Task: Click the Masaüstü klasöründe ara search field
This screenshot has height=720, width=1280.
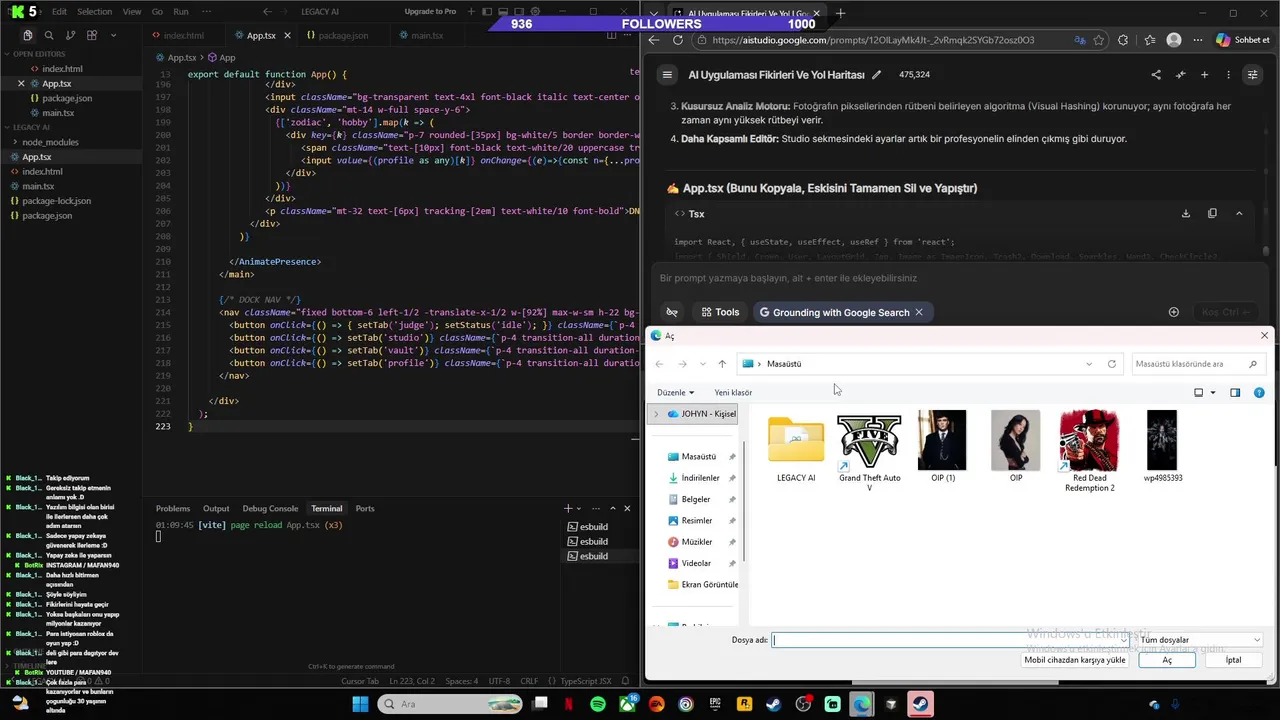Action: pyautogui.click(x=1198, y=364)
